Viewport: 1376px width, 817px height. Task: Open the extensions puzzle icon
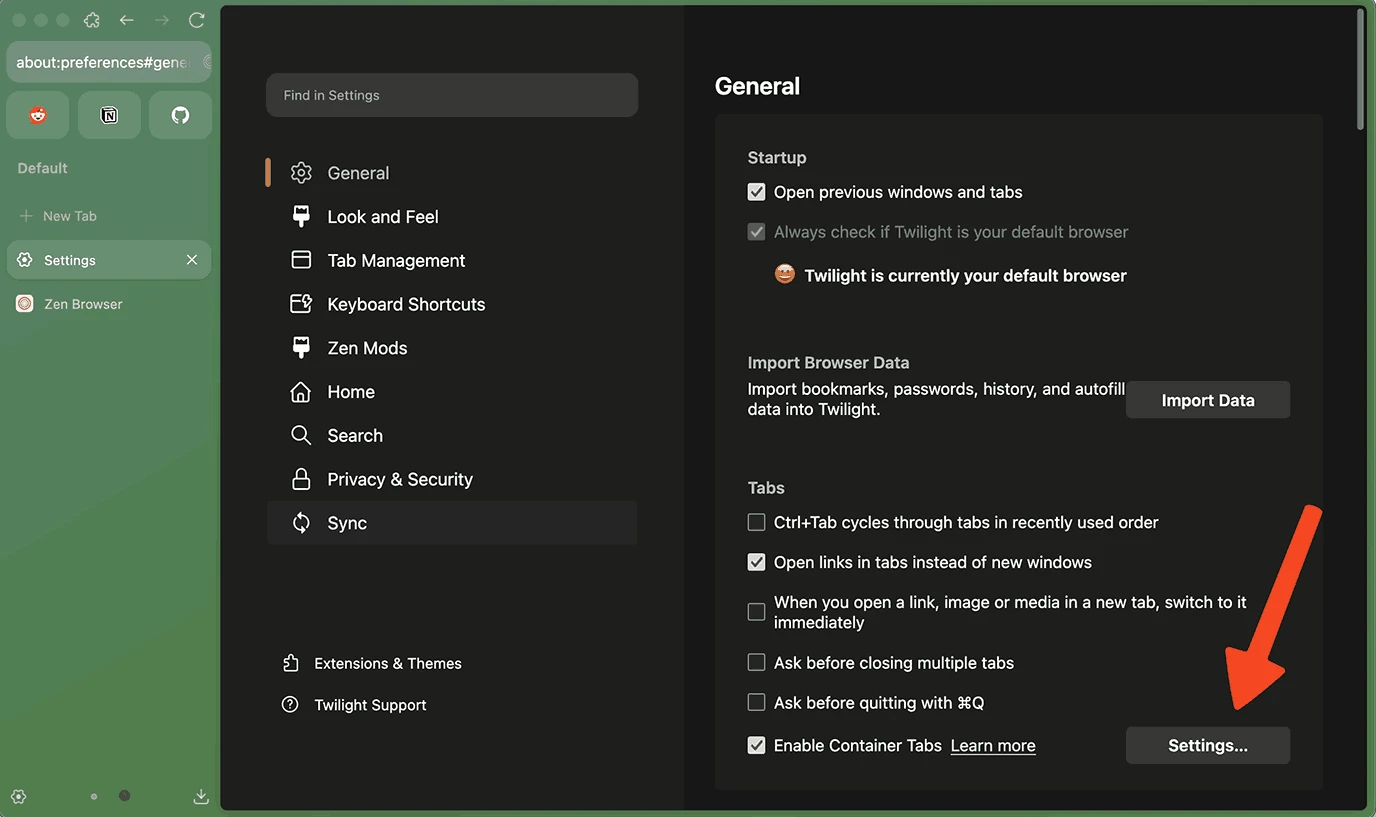tap(92, 20)
